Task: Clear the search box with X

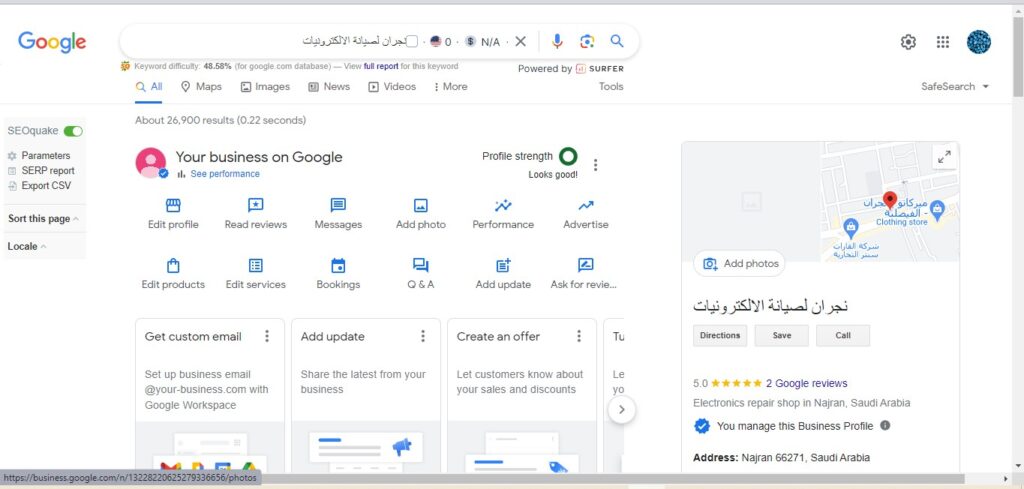Action: point(520,42)
